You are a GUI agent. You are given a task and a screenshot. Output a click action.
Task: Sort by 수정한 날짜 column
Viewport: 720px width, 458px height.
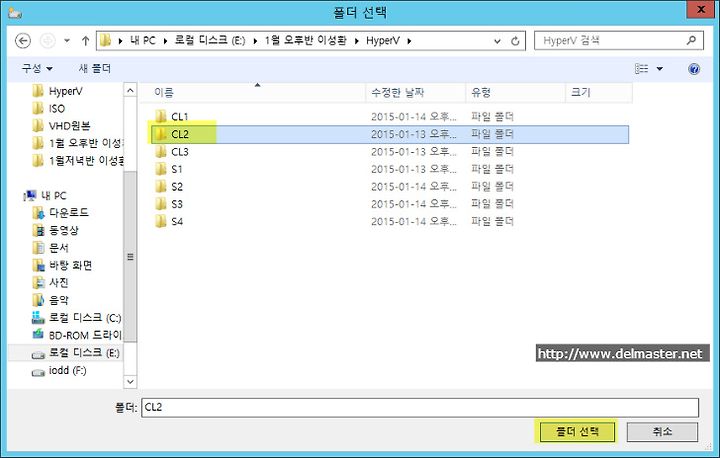click(x=416, y=92)
